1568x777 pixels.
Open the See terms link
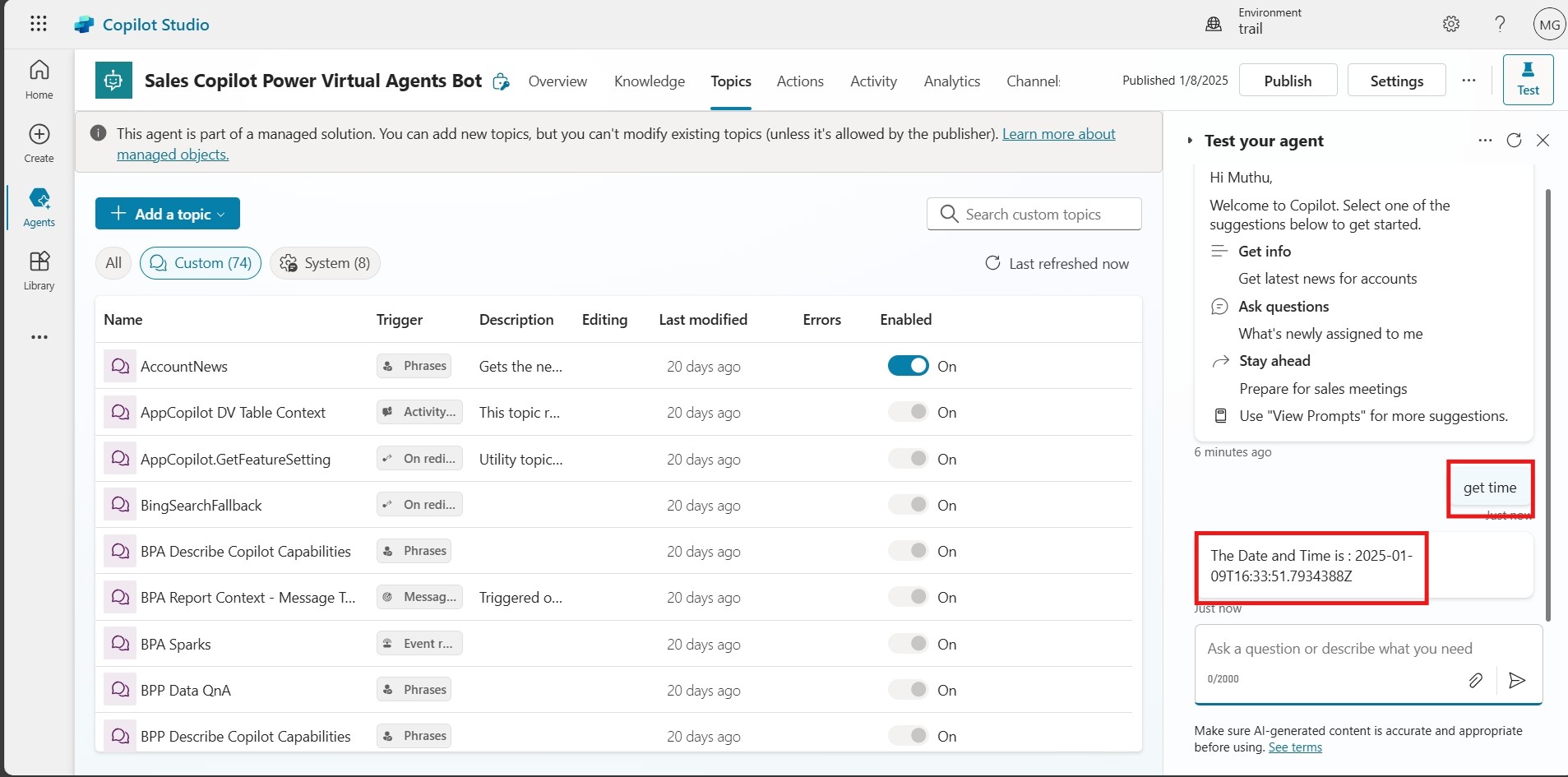click(x=1295, y=747)
